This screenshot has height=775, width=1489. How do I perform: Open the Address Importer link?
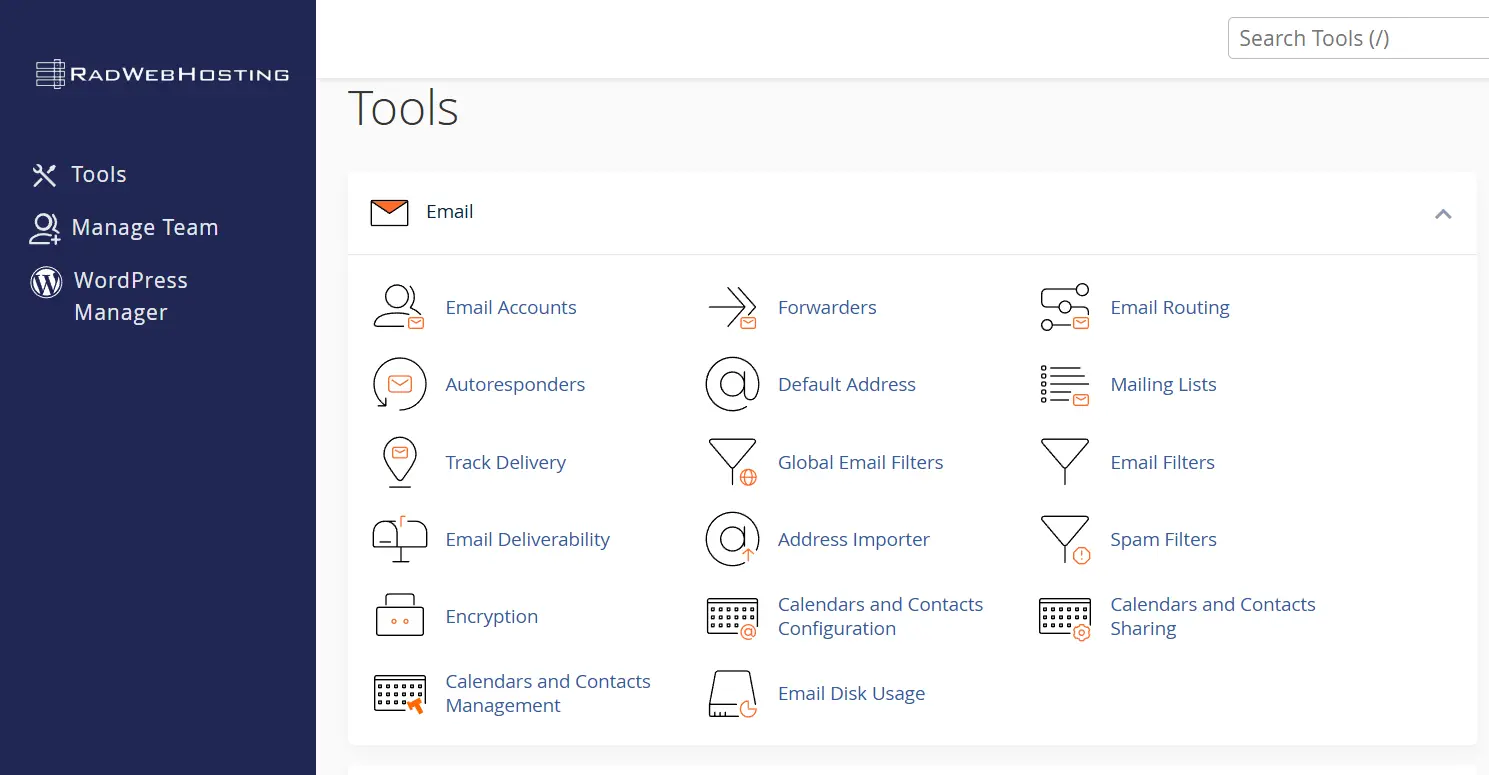click(853, 539)
